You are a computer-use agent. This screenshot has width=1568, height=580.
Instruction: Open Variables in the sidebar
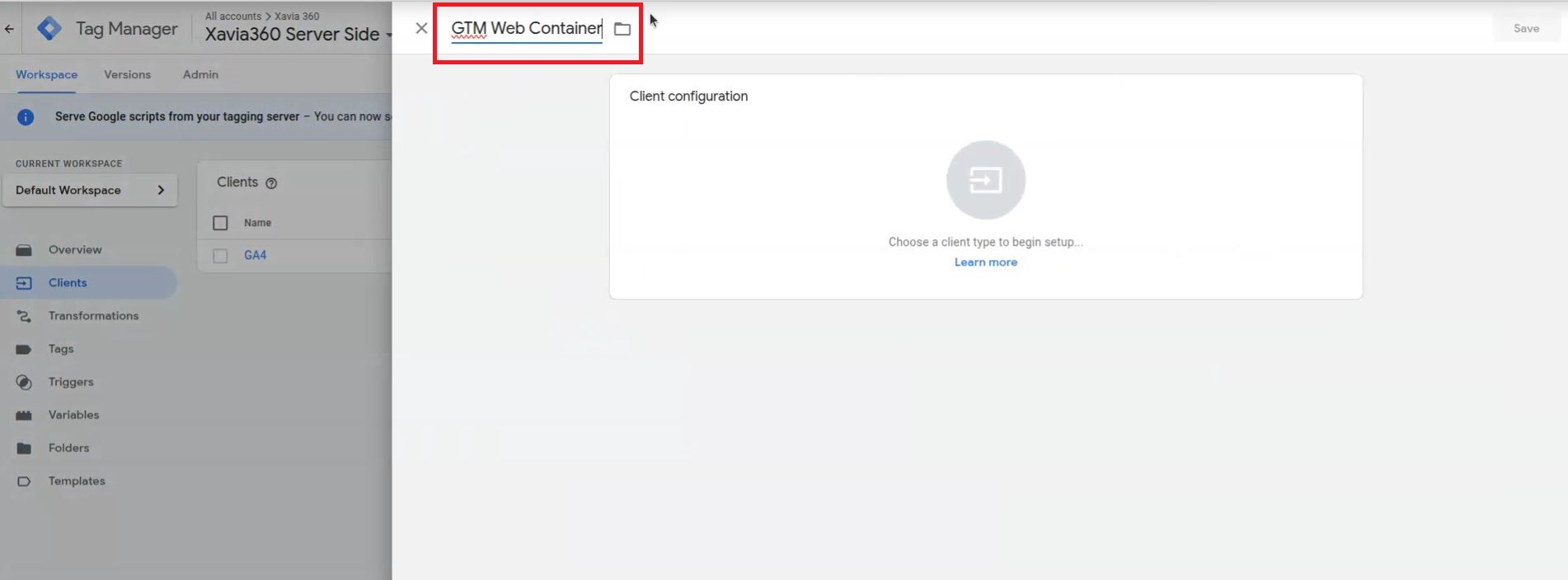click(73, 415)
